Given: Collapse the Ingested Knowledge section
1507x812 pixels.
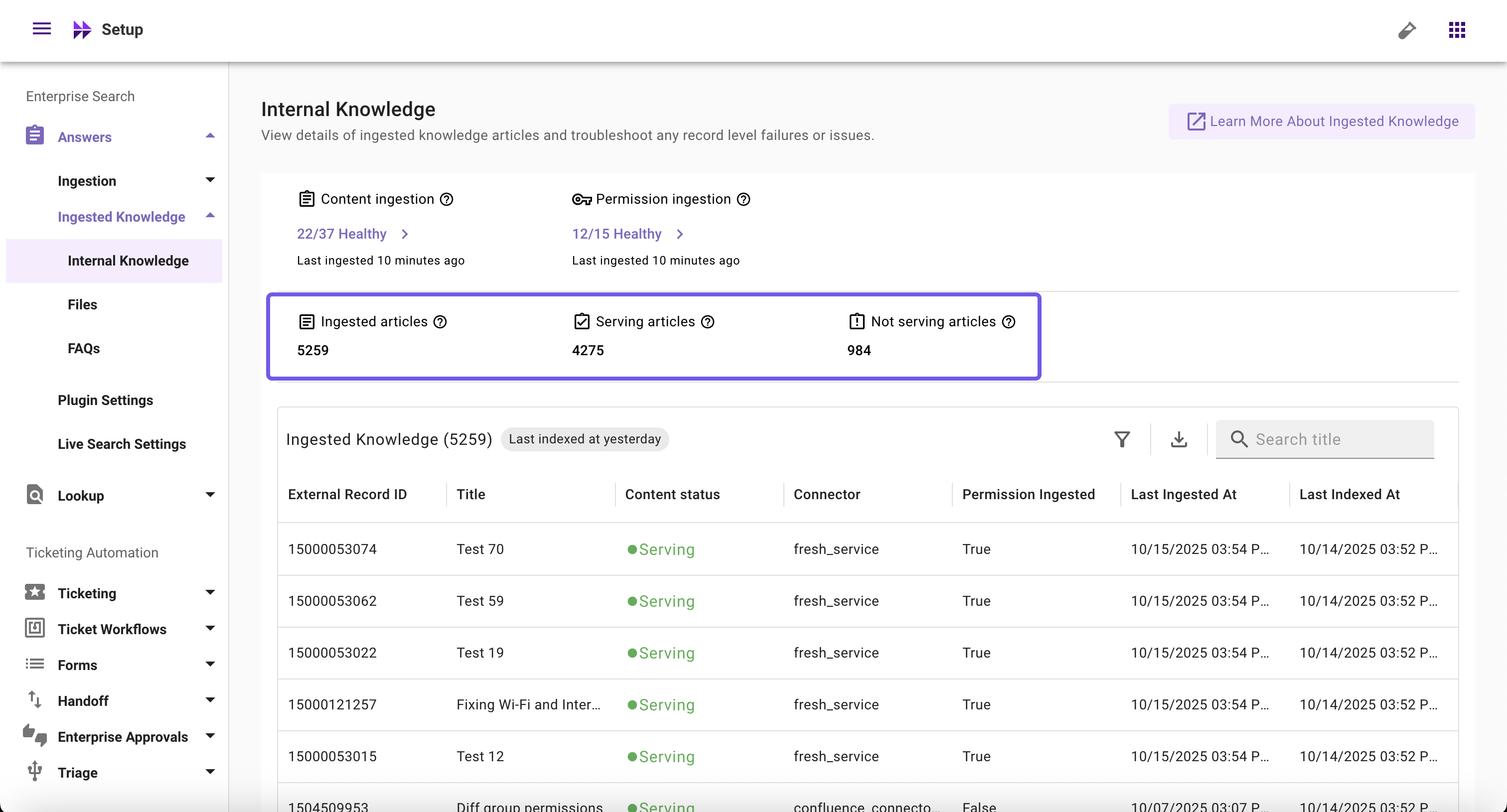Looking at the screenshot, I should click(x=210, y=216).
